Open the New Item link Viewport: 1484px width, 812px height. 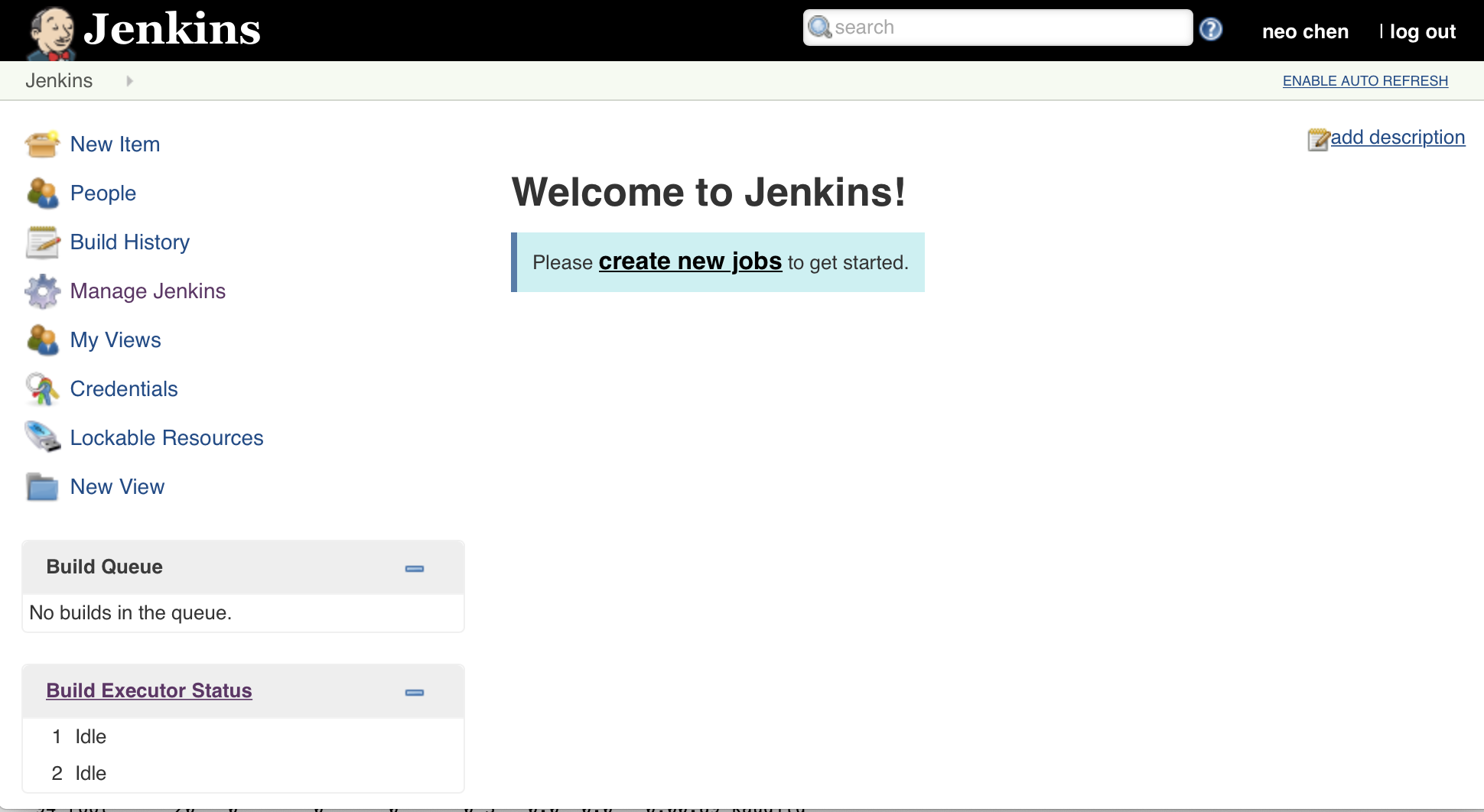click(x=115, y=145)
